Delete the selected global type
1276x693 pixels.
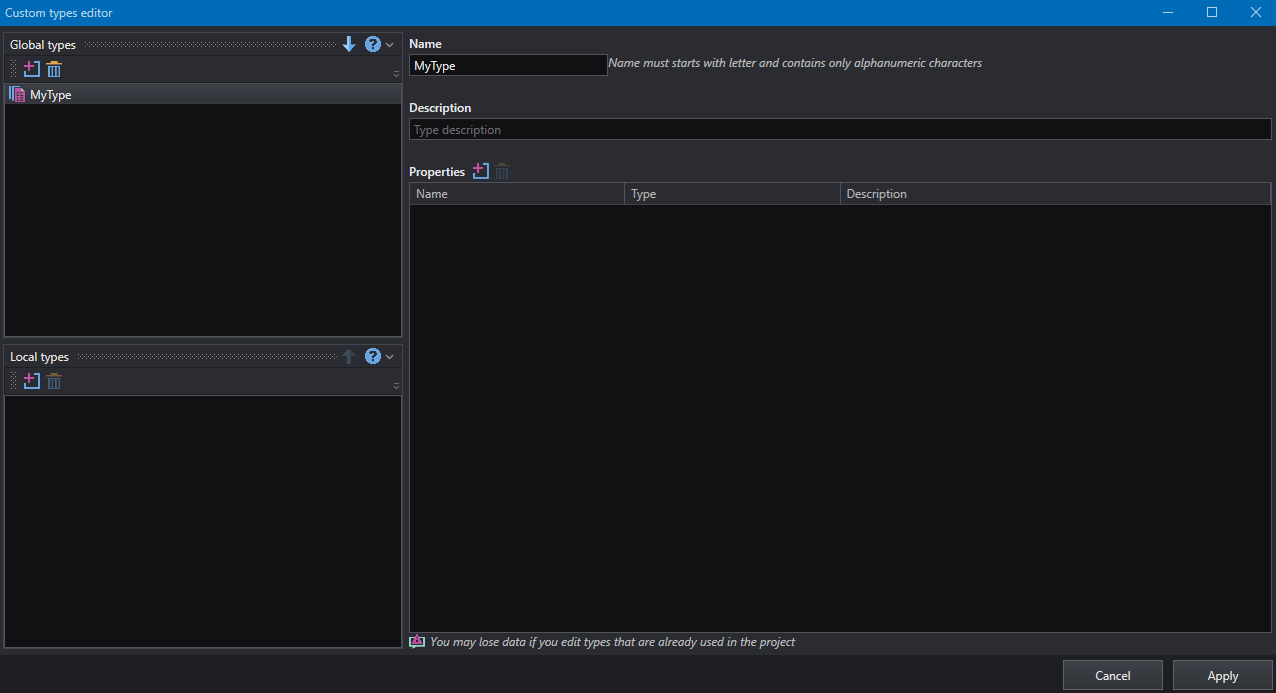coord(54,70)
